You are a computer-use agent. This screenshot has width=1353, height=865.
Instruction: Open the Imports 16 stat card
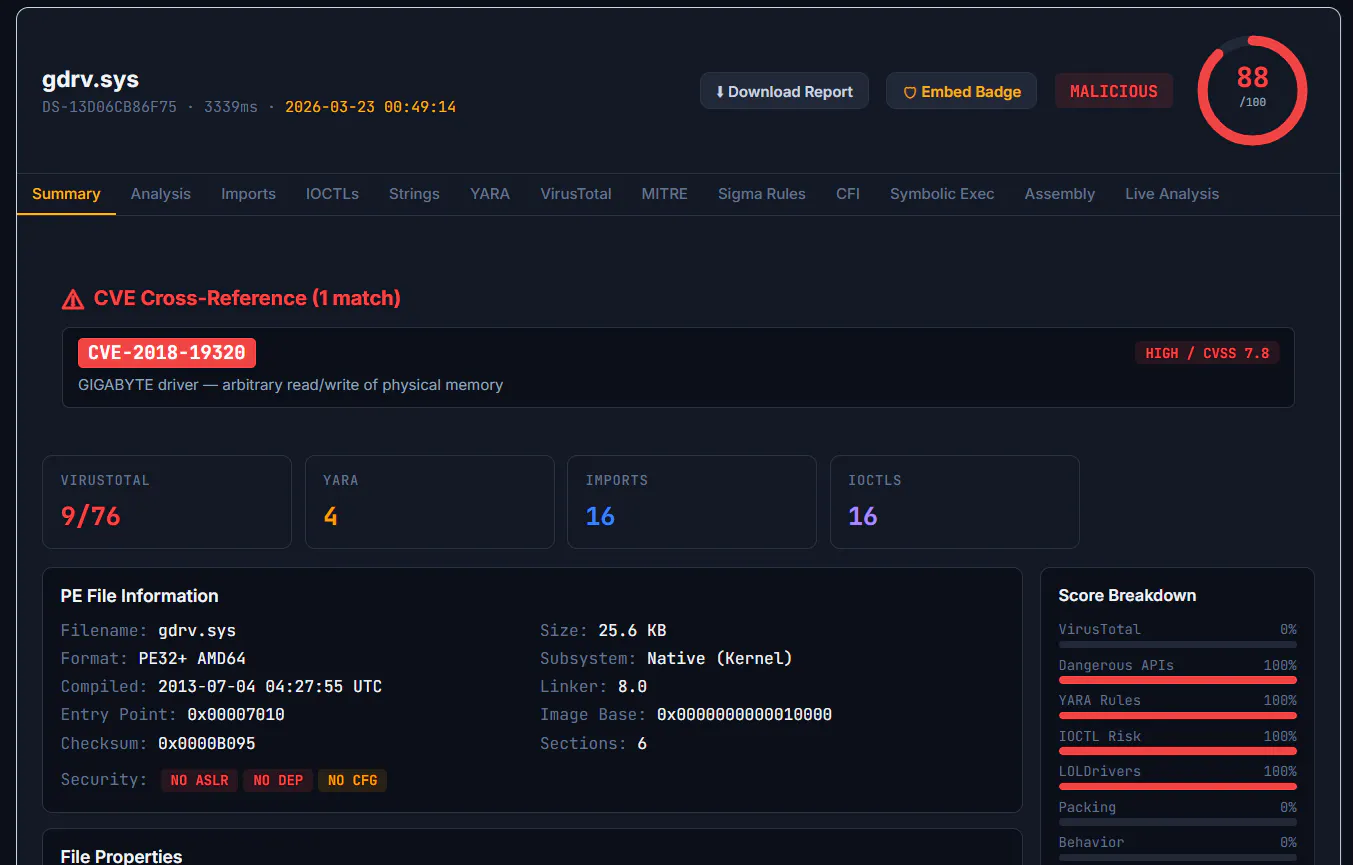[x=692, y=502]
